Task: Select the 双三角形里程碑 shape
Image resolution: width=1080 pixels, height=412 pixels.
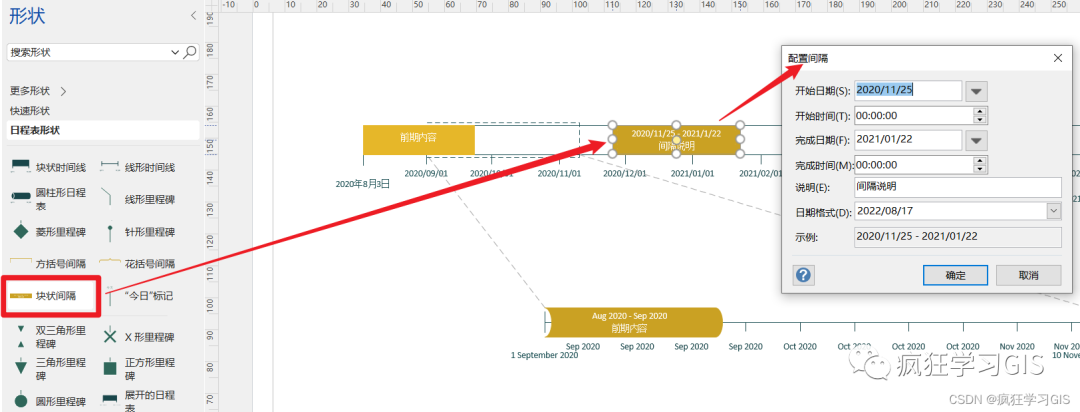Action: coord(48,337)
